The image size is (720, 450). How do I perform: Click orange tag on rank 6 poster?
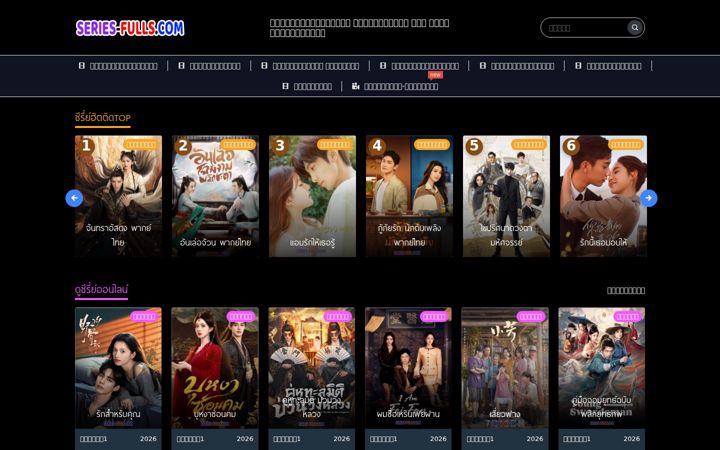pyautogui.click(x=626, y=145)
